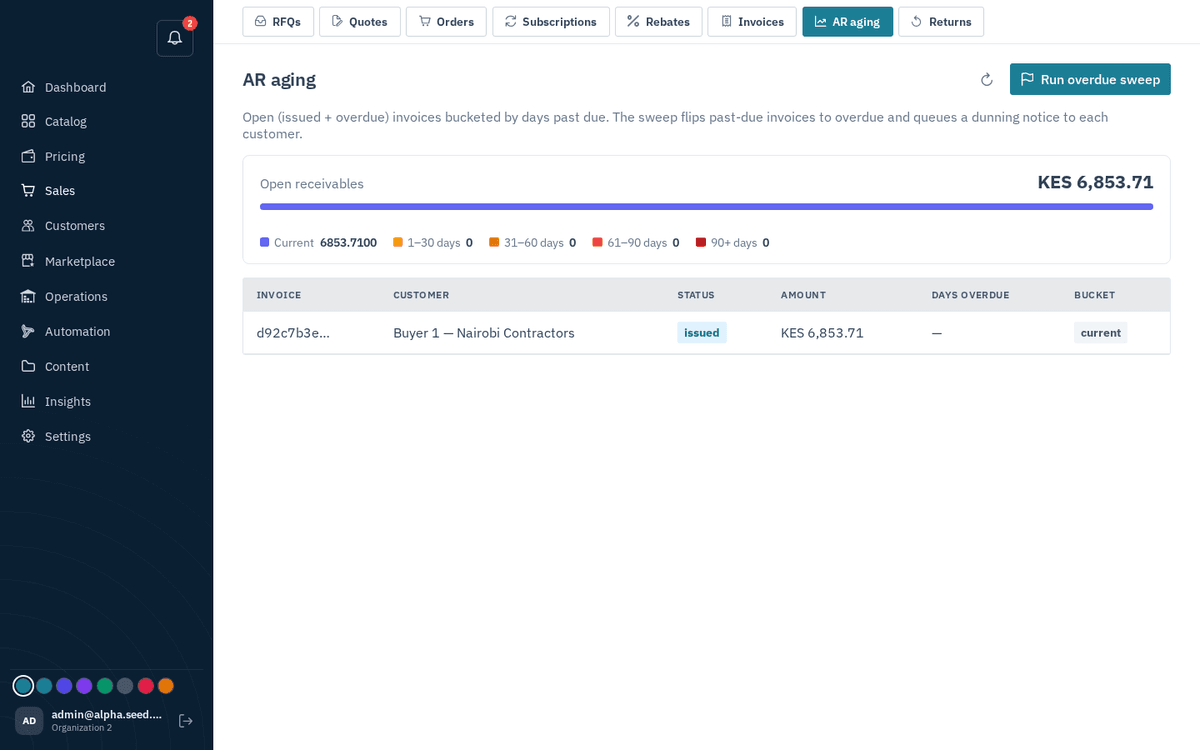Viewport: 1200px width, 750px height.
Task: Click the Days Overdue column header
Action: point(970,295)
